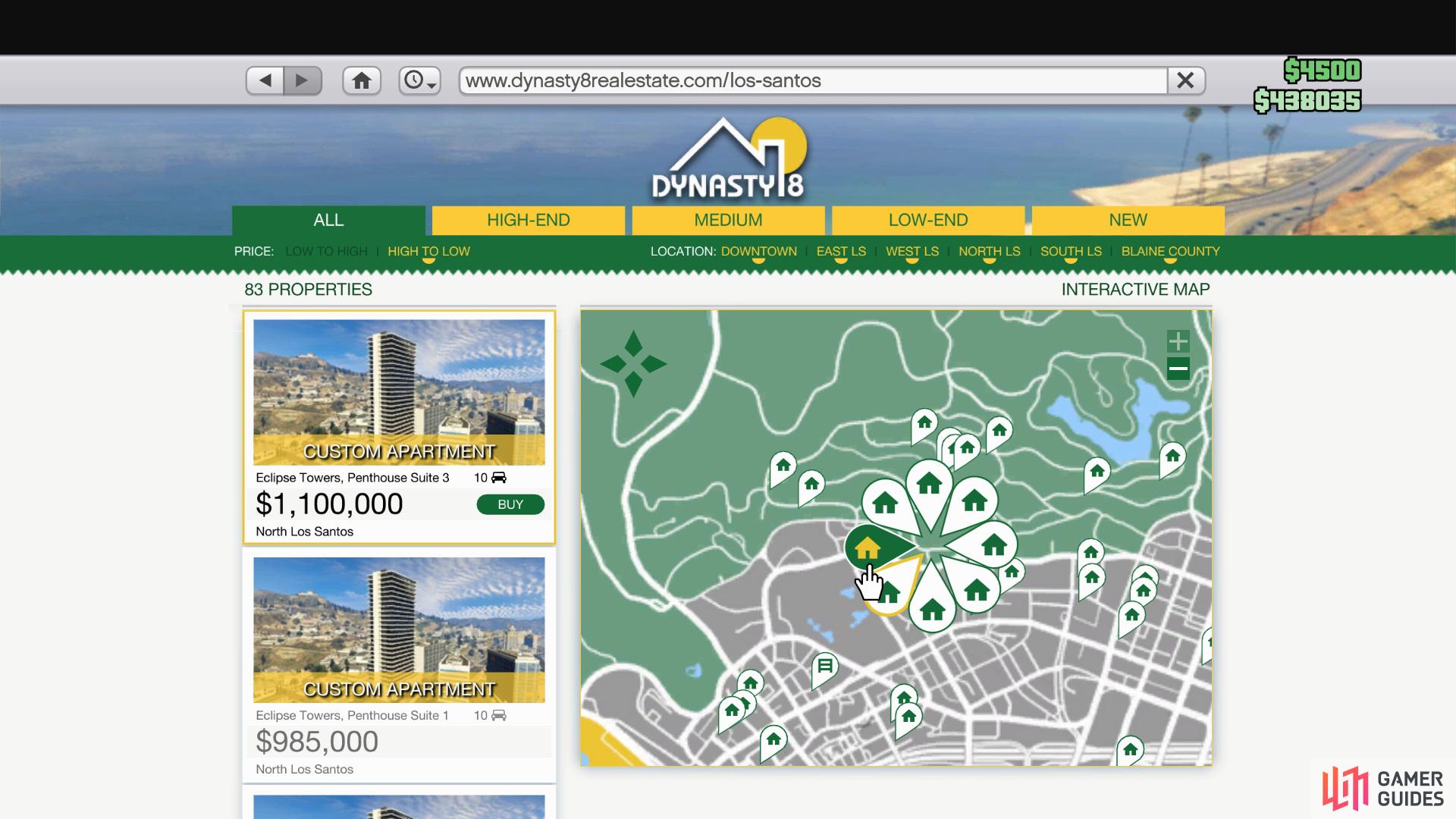Zoom out the map with the minus button
This screenshot has height=819, width=1456.
(x=1178, y=369)
